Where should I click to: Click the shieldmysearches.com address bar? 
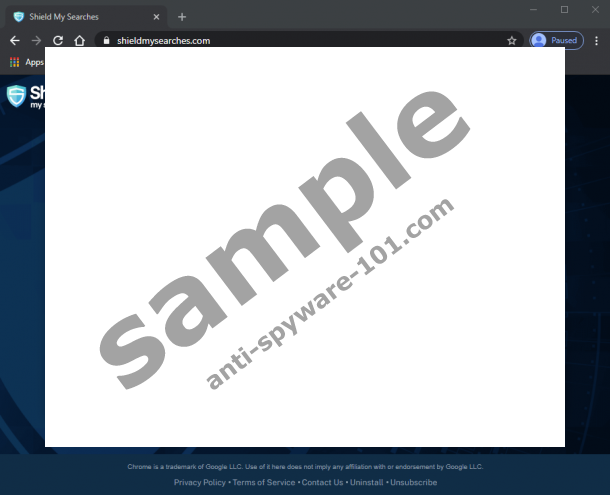[x=300, y=41]
